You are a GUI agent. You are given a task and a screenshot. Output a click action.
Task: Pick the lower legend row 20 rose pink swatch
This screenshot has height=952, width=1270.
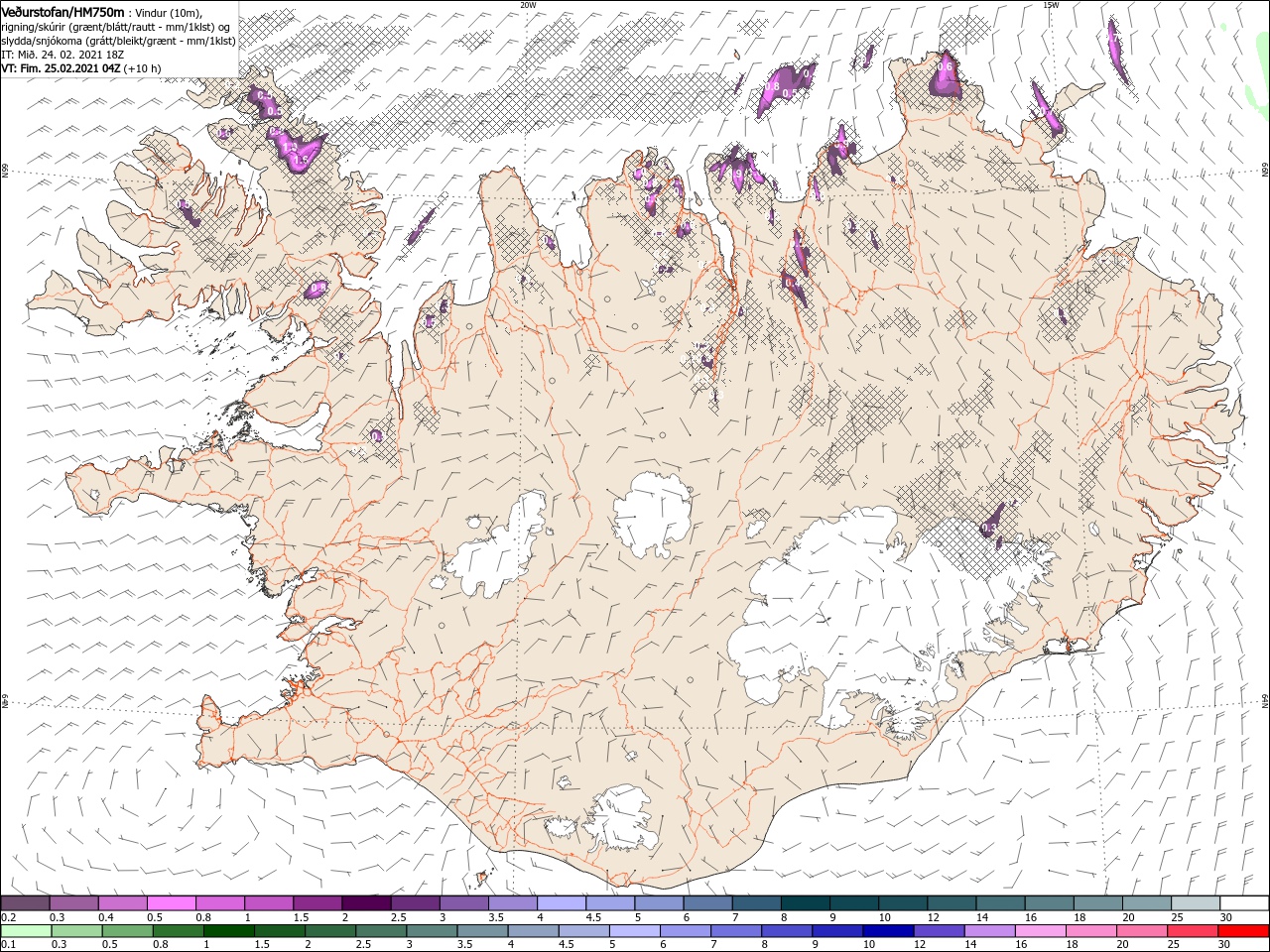click(1143, 931)
